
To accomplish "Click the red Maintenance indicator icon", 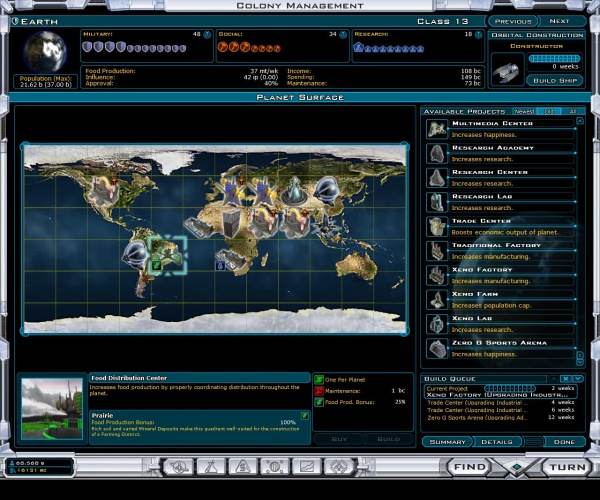I will 319,391.
